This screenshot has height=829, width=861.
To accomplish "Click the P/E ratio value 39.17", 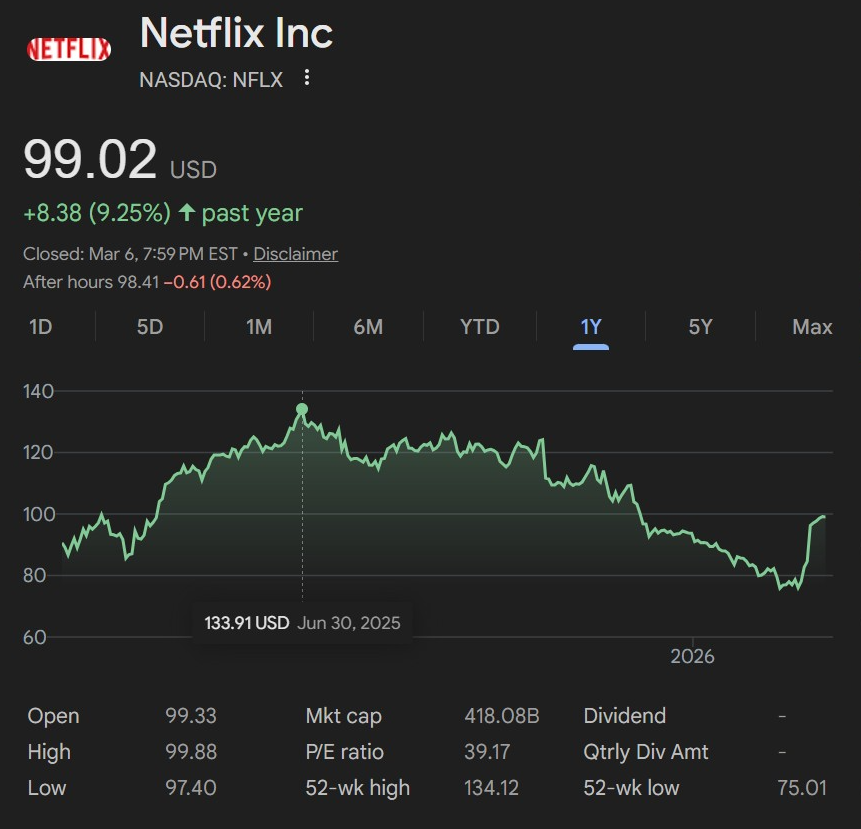I will click(487, 752).
